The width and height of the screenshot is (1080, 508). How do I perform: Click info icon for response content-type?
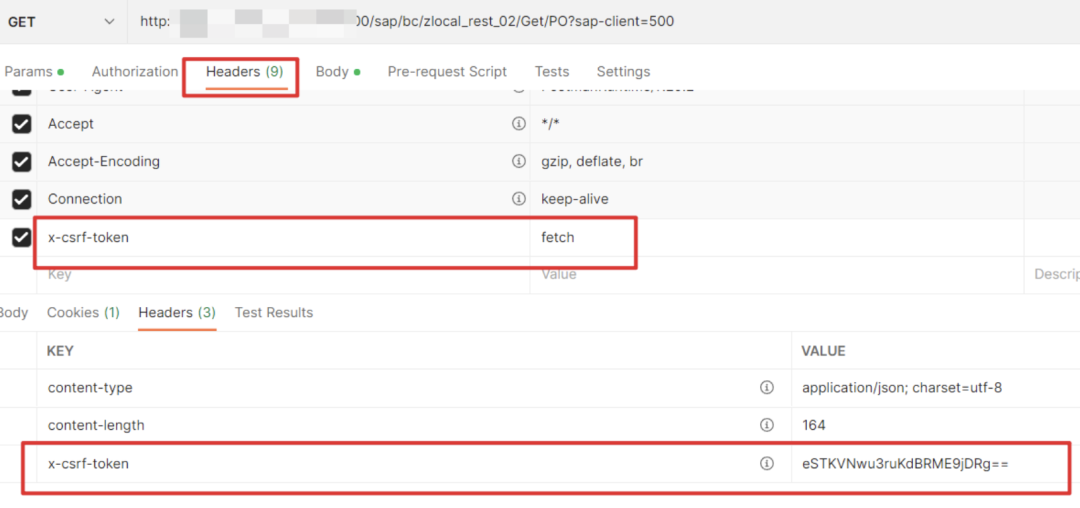[767, 388]
